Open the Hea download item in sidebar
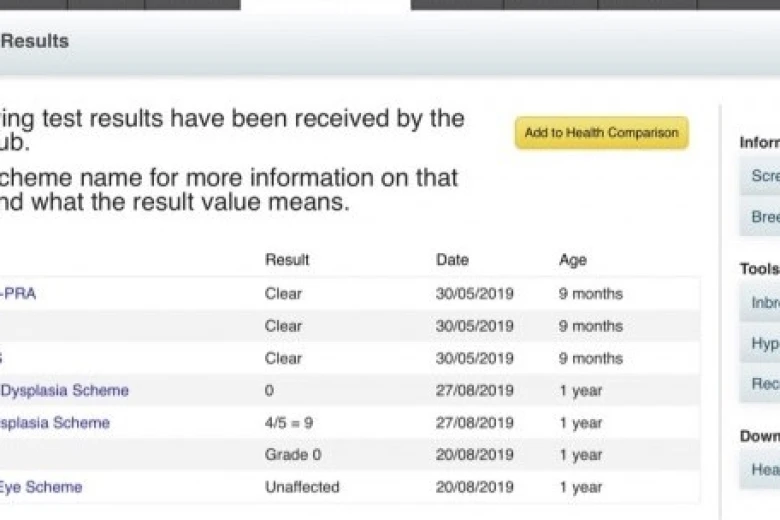The image size is (780, 520). pyautogui.click(x=760, y=469)
